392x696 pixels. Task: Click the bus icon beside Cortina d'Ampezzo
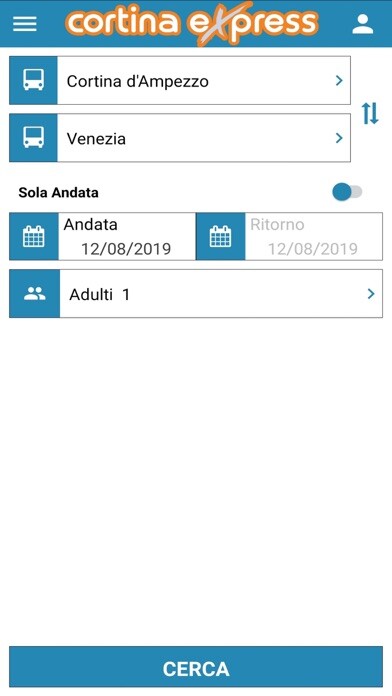(33, 80)
